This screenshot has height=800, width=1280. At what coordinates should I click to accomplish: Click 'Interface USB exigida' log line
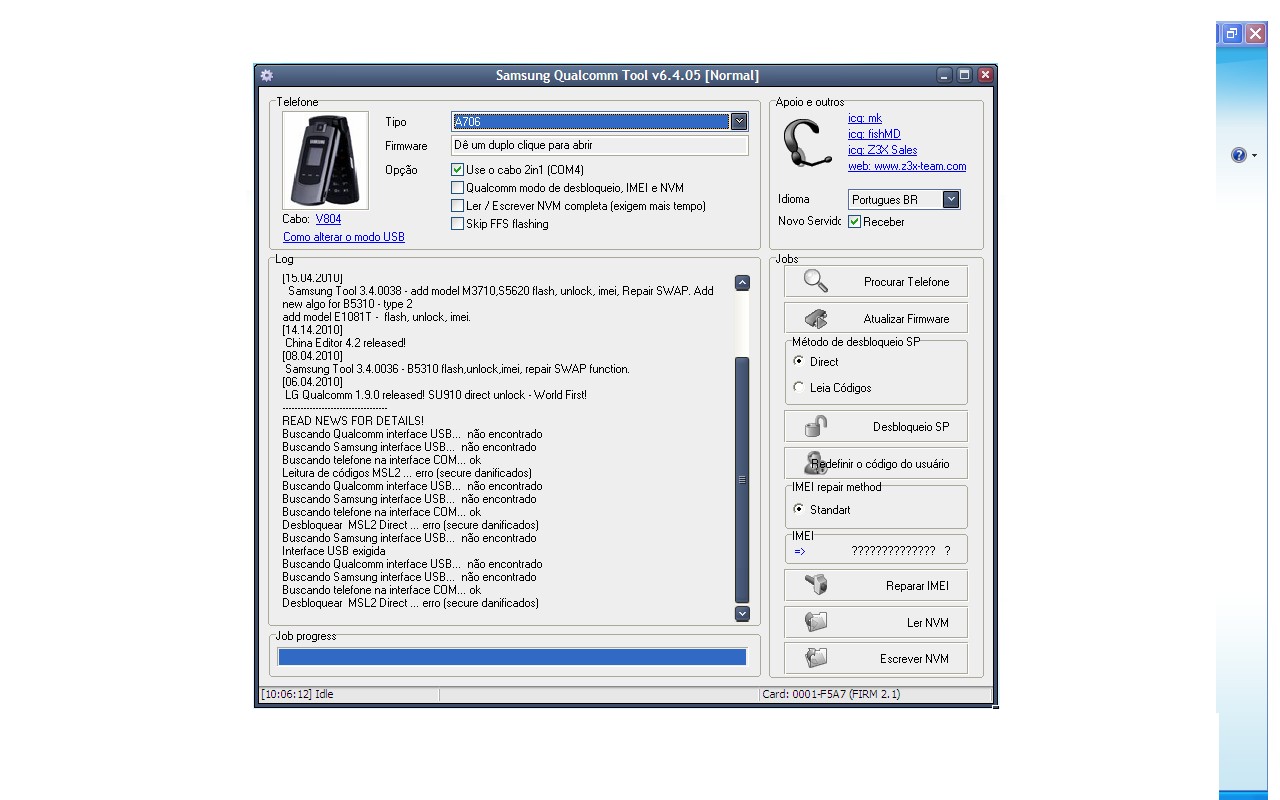point(333,551)
